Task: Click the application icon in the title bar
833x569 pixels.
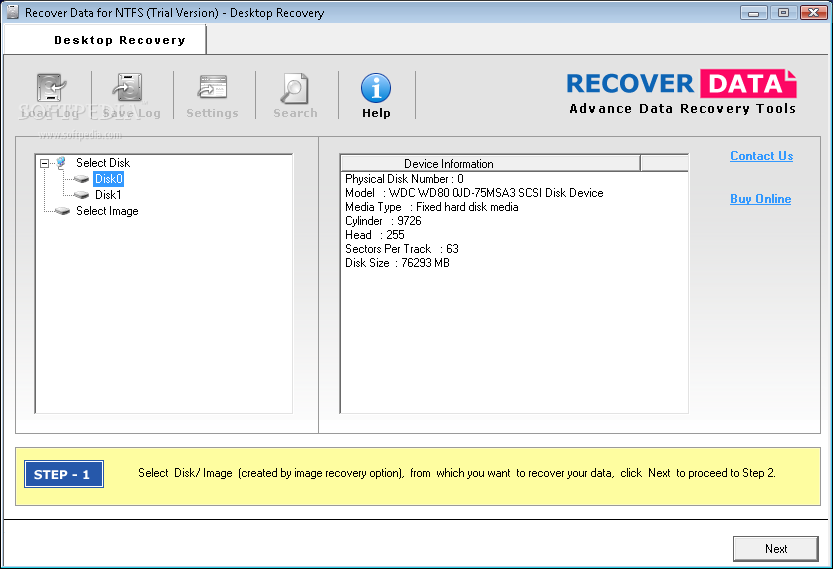Action: pos(13,12)
